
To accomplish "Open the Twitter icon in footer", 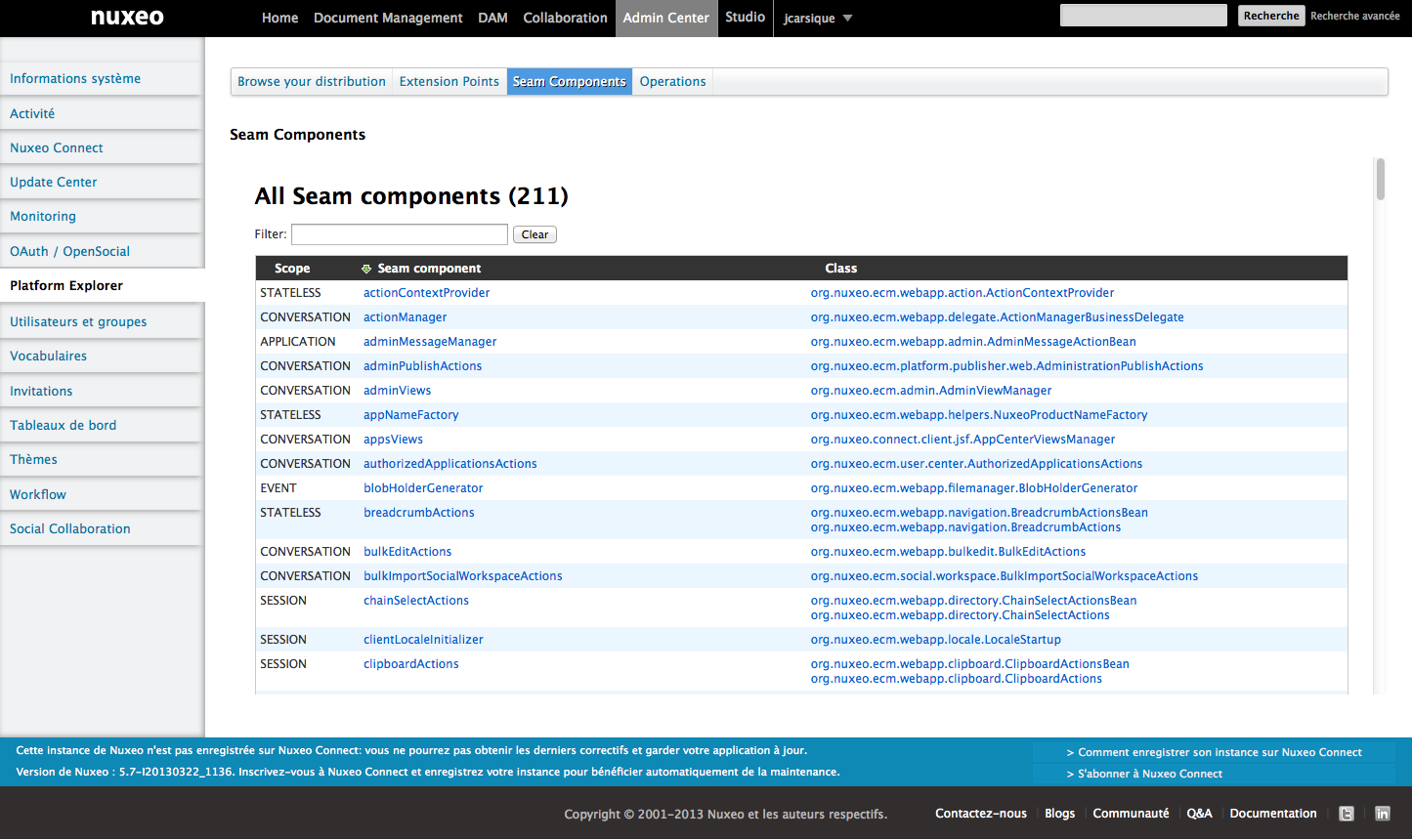I will pyautogui.click(x=1347, y=814).
